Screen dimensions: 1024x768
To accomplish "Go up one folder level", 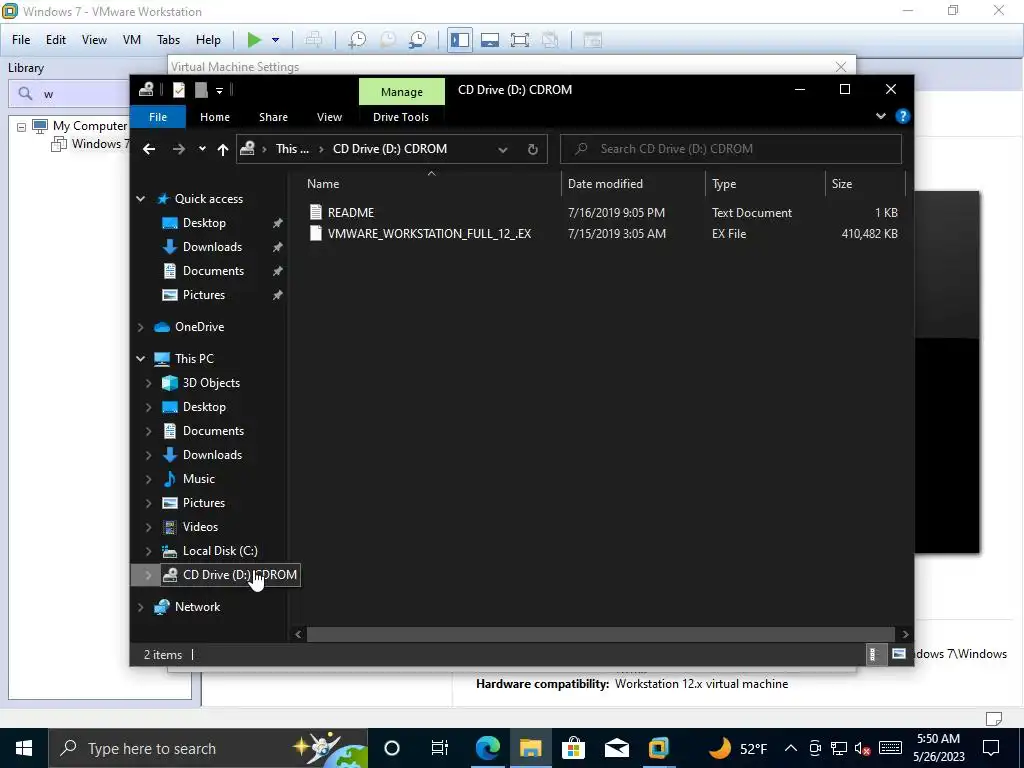I will 223,150.
